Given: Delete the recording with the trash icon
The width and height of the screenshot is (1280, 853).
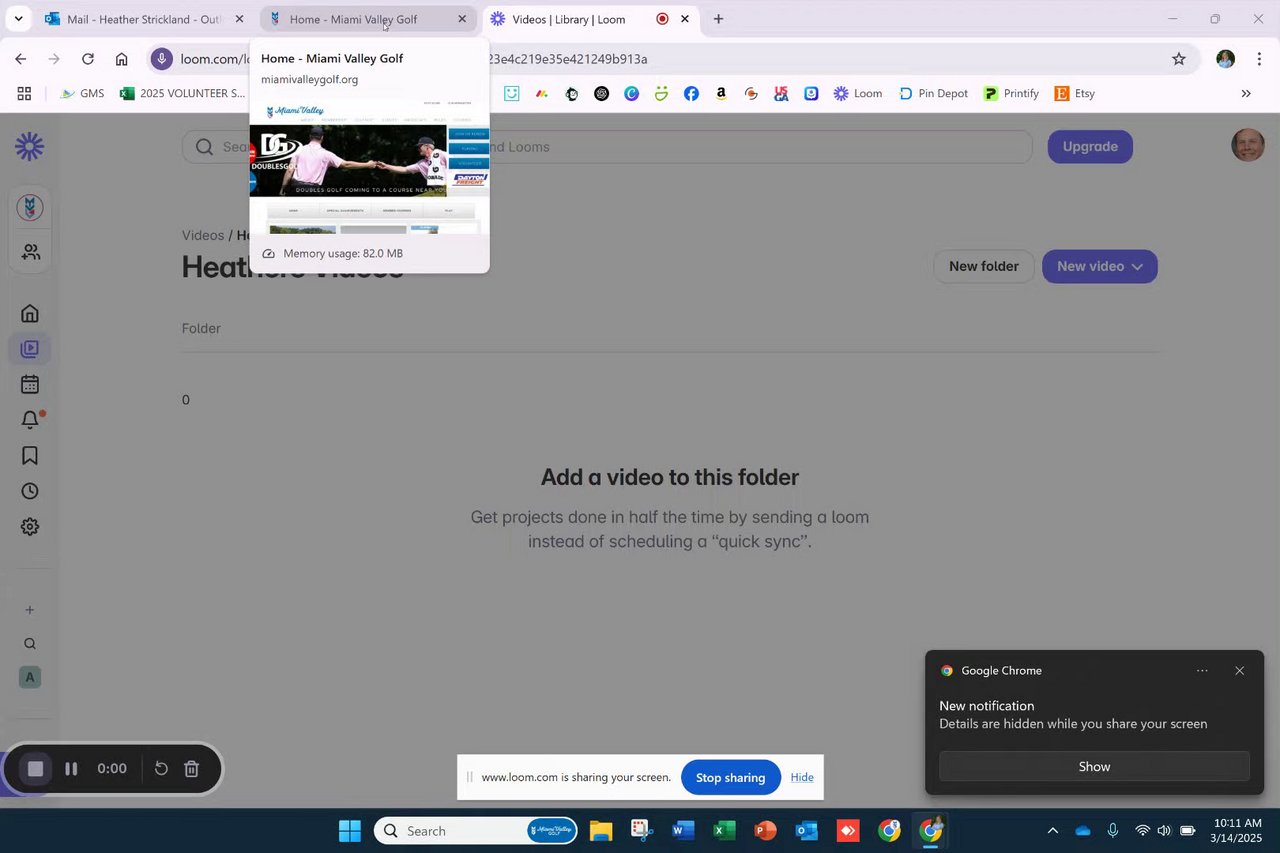Looking at the screenshot, I should click(192, 769).
